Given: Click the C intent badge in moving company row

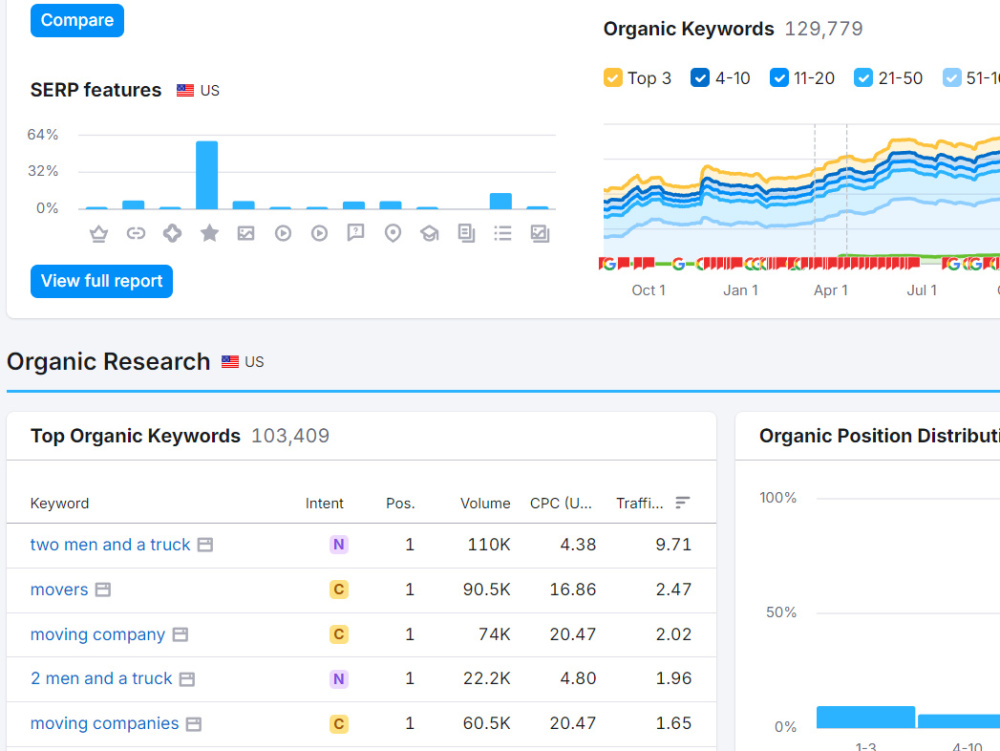Looking at the screenshot, I should (x=339, y=634).
